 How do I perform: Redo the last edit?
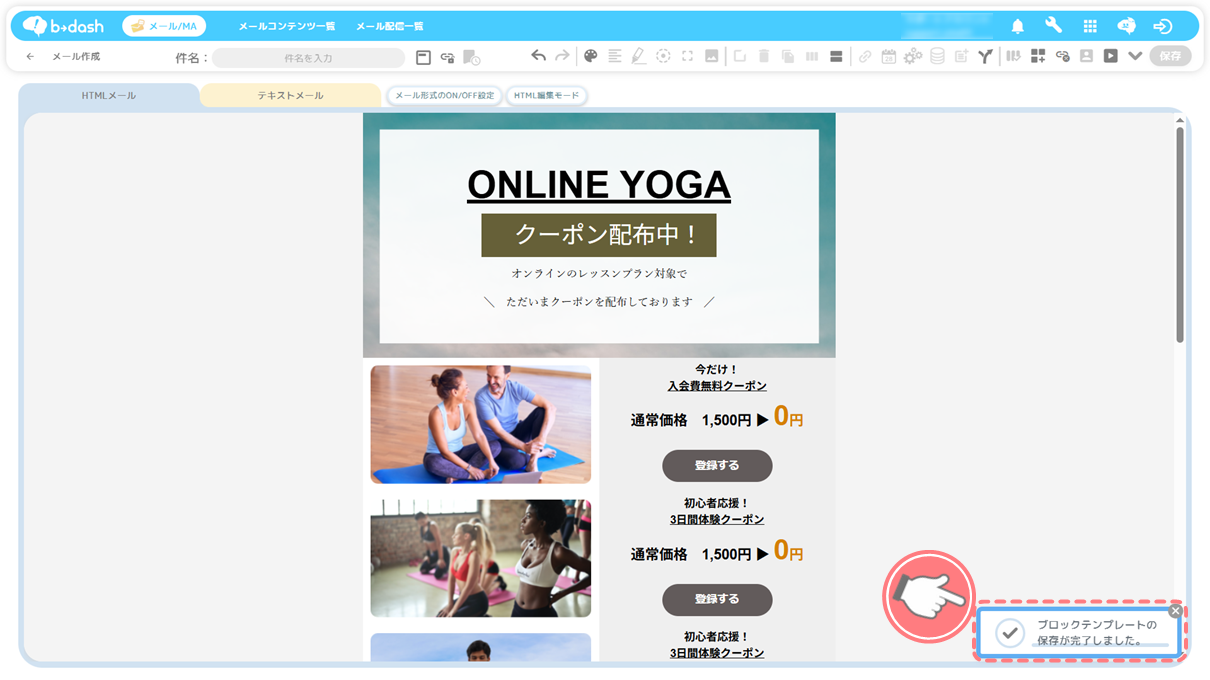tap(562, 56)
